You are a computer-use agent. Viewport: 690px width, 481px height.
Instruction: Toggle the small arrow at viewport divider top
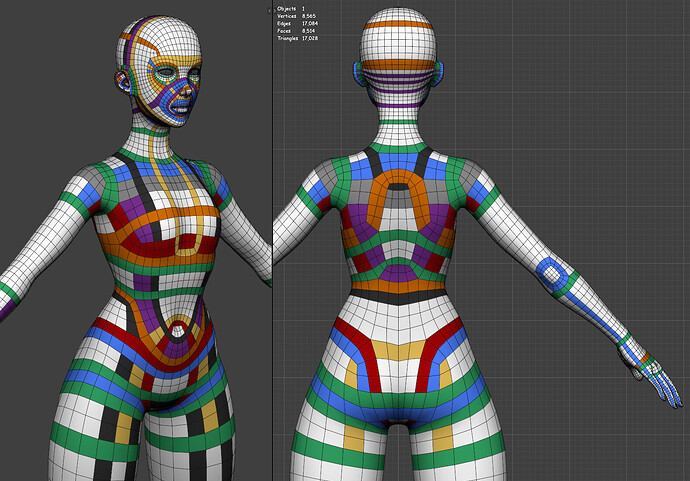pos(269,11)
